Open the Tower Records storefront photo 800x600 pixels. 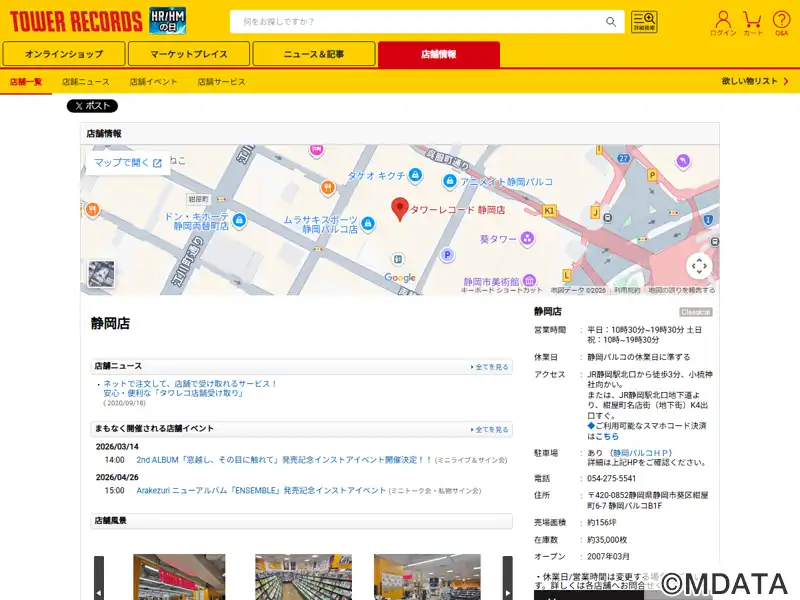pyautogui.click(x=179, y=577)
